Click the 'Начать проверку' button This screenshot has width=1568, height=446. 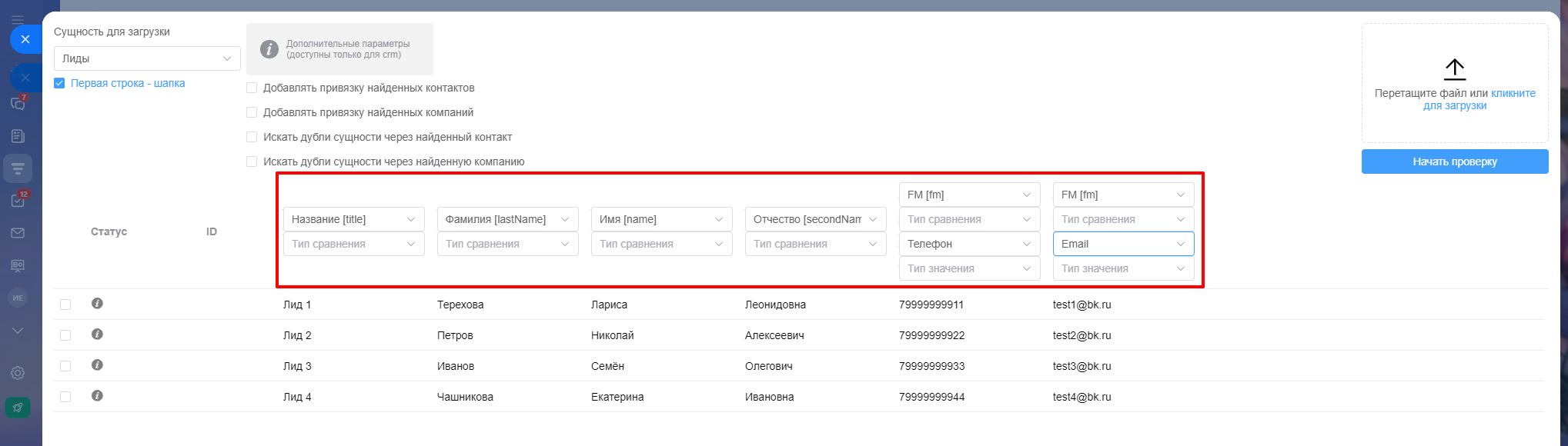point(1454,161)
